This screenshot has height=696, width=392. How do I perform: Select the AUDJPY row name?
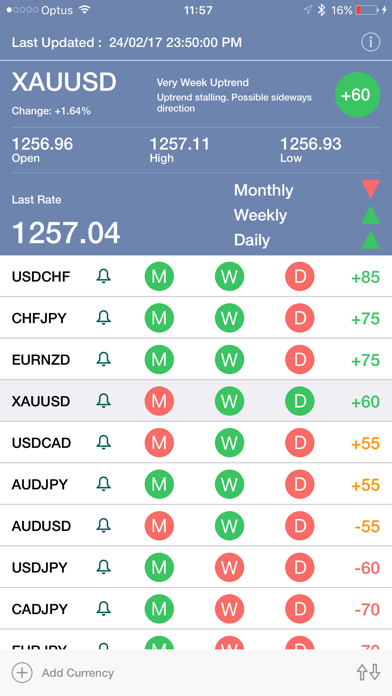(x=40, y=484)
